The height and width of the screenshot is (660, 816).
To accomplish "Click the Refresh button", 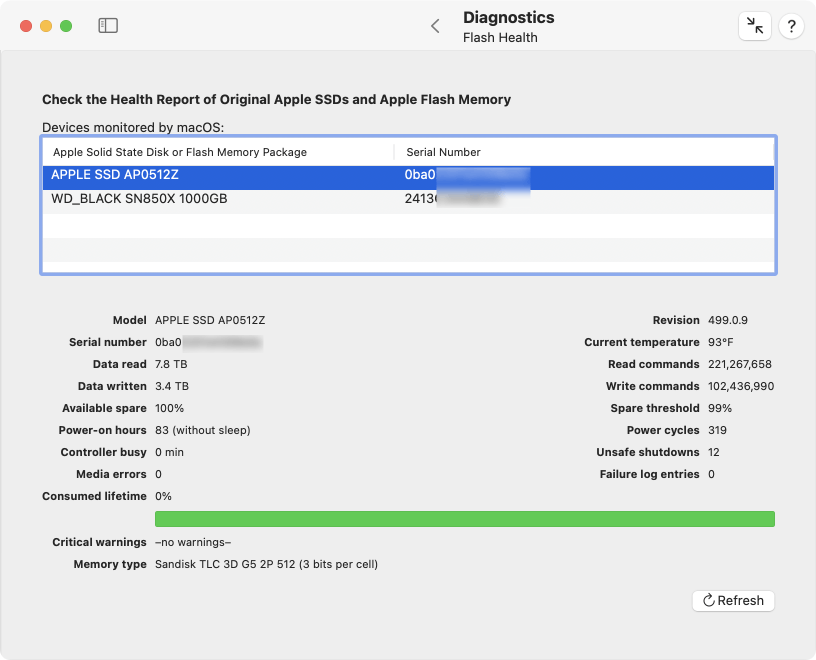I will click(733, 601).
